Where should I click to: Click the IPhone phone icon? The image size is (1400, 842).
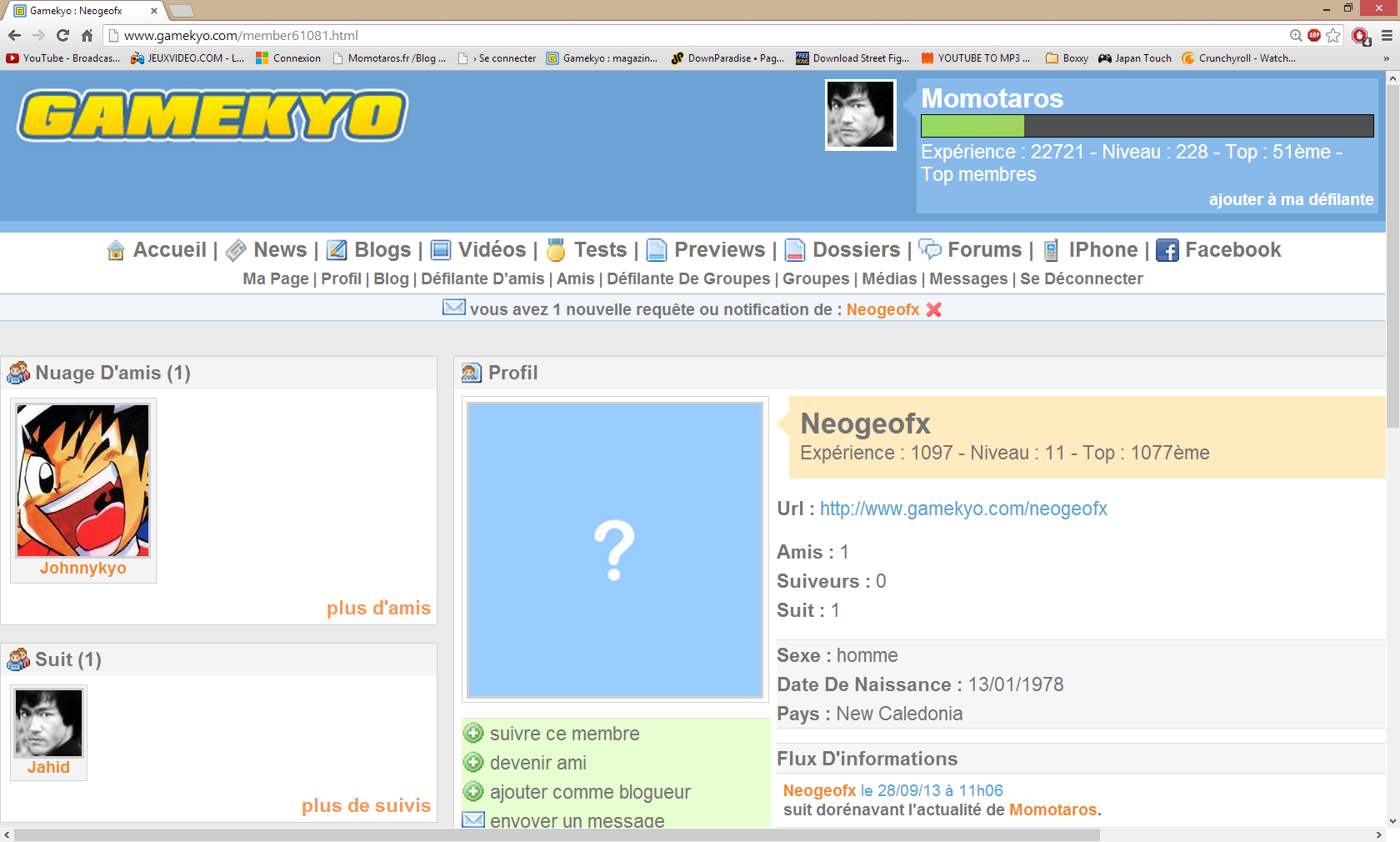(x=1052, y=250)
